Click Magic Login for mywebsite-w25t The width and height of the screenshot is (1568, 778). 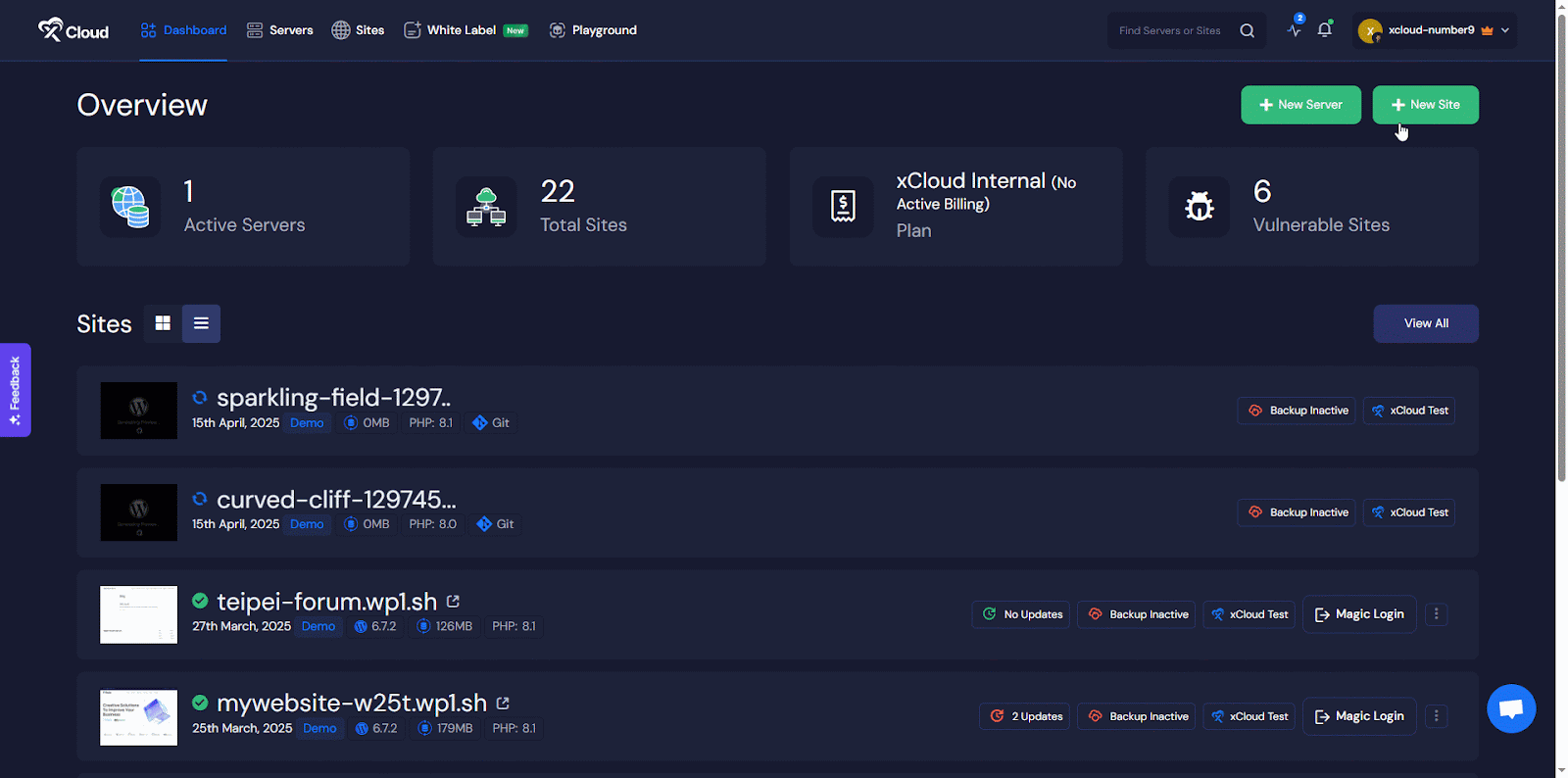point(1359,716)
